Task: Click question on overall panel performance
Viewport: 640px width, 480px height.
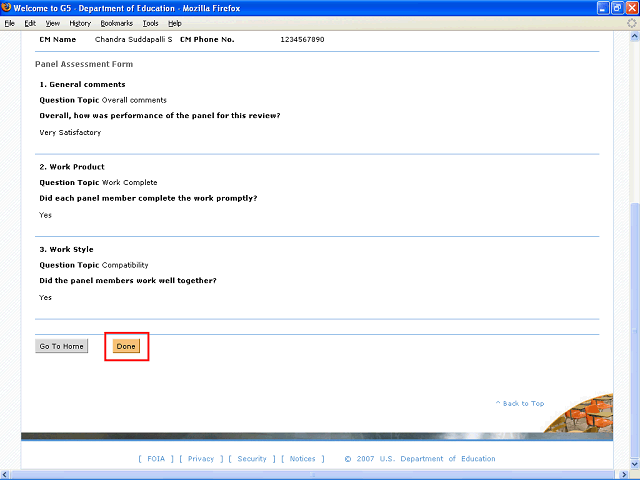Action: tap(160, 116)
